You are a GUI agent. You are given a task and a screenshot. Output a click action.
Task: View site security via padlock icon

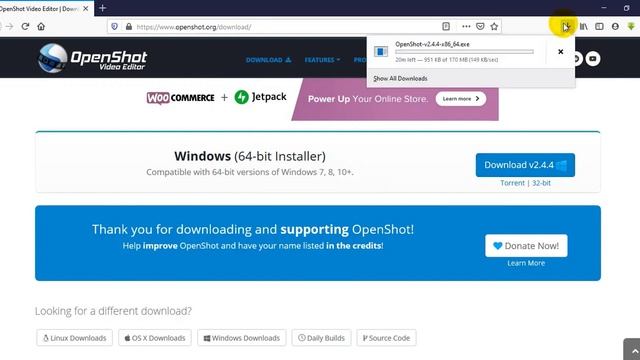click(x=129, y=27)
